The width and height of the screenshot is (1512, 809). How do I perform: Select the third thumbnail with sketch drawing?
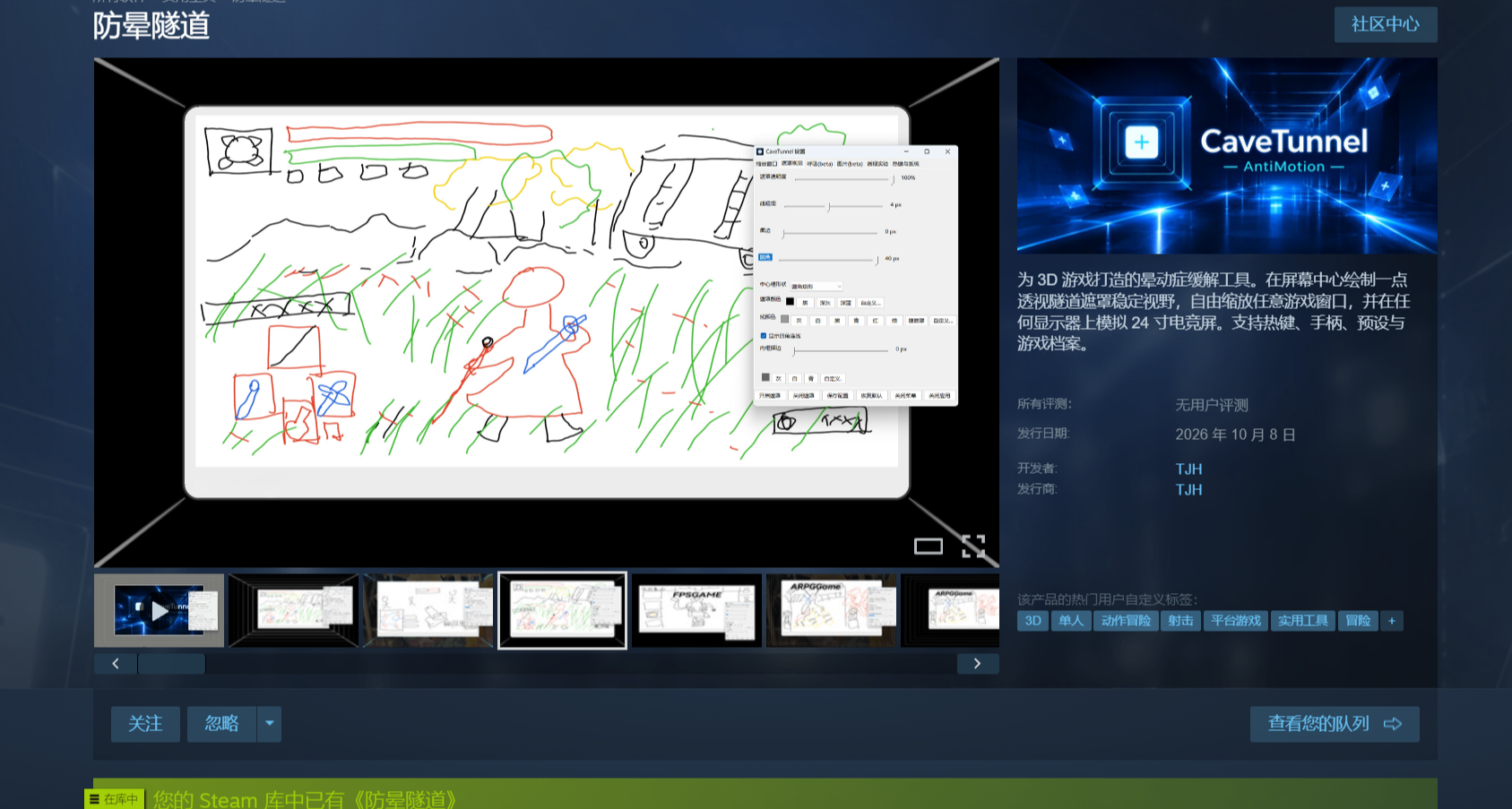coord(428,611)
